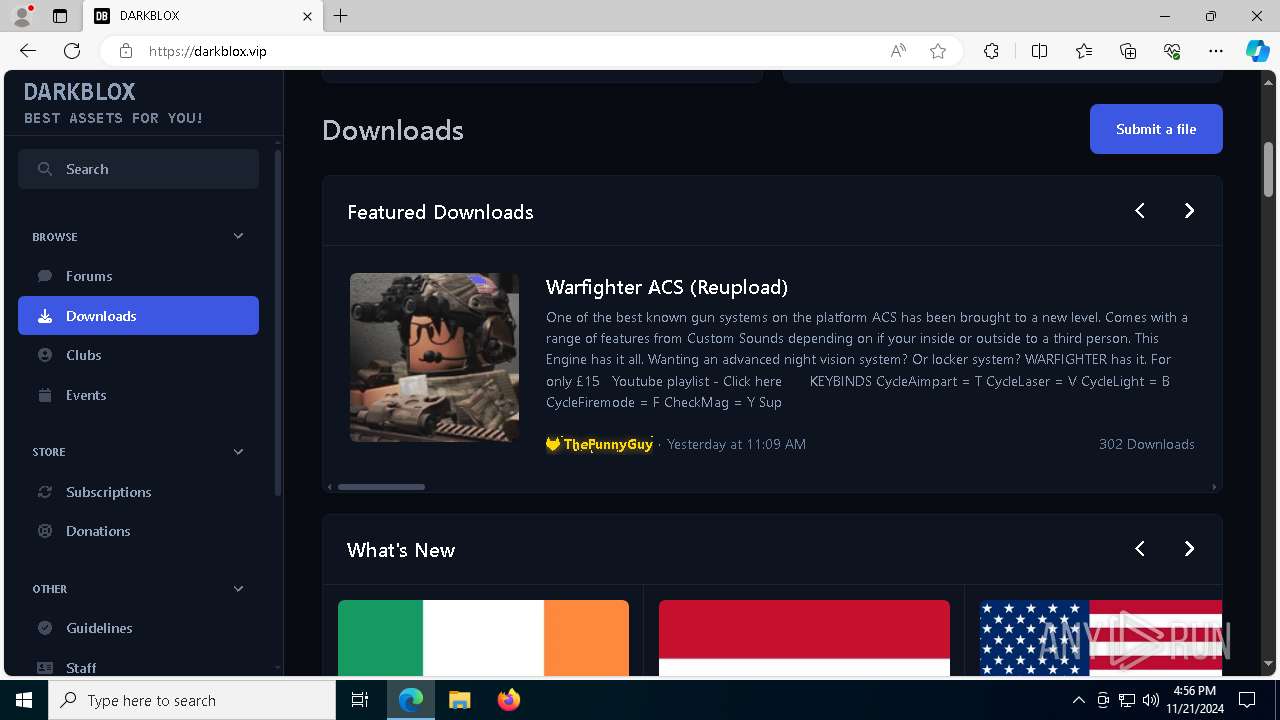The width and height of the screenshot is (1280, 720).
Task: Open the Irish flag download thumbnail
Action: pyautogui.click(x=483, y=638)
